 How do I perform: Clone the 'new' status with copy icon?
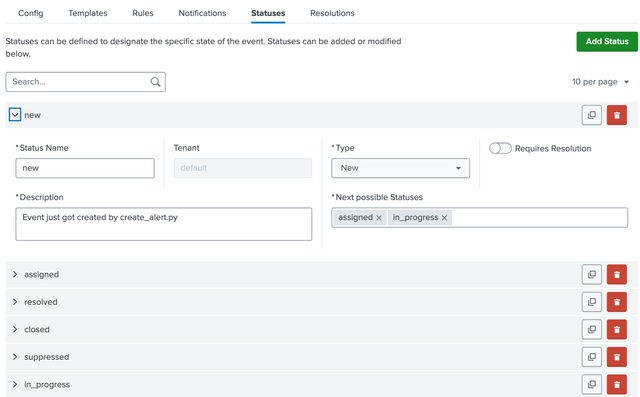click(x=591, y=115)
